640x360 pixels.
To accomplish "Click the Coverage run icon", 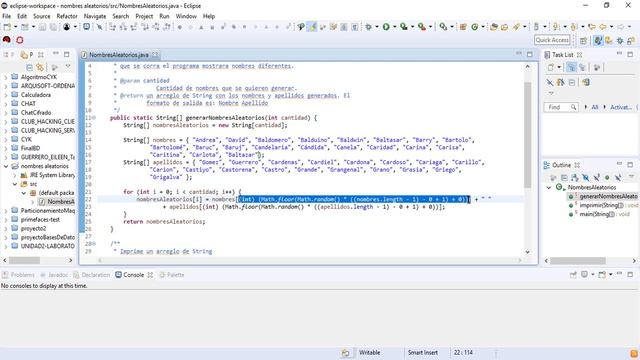I will 404,27.
